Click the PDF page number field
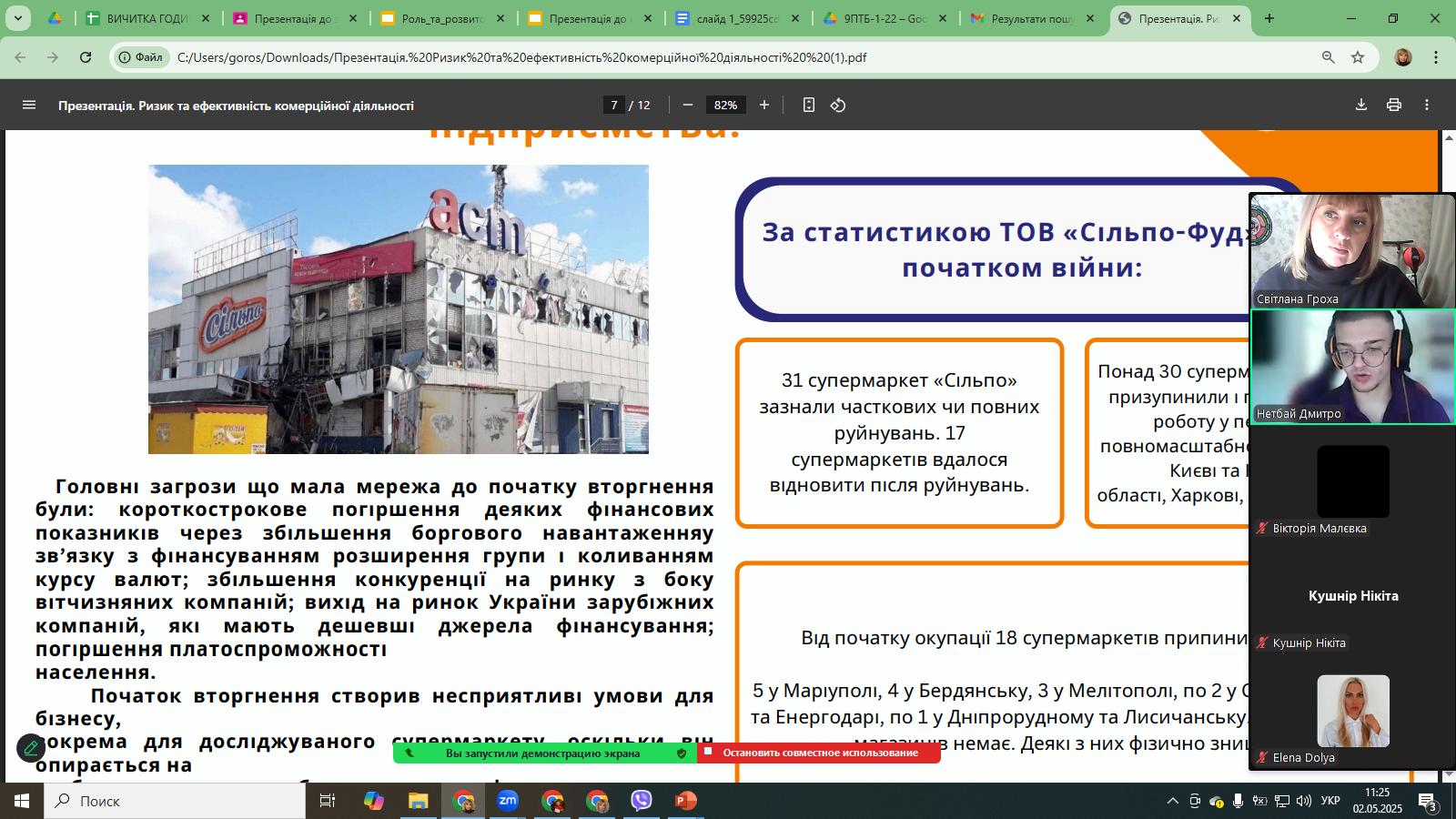Viewport: 1456px width, 819px height. tap(614, 105)
